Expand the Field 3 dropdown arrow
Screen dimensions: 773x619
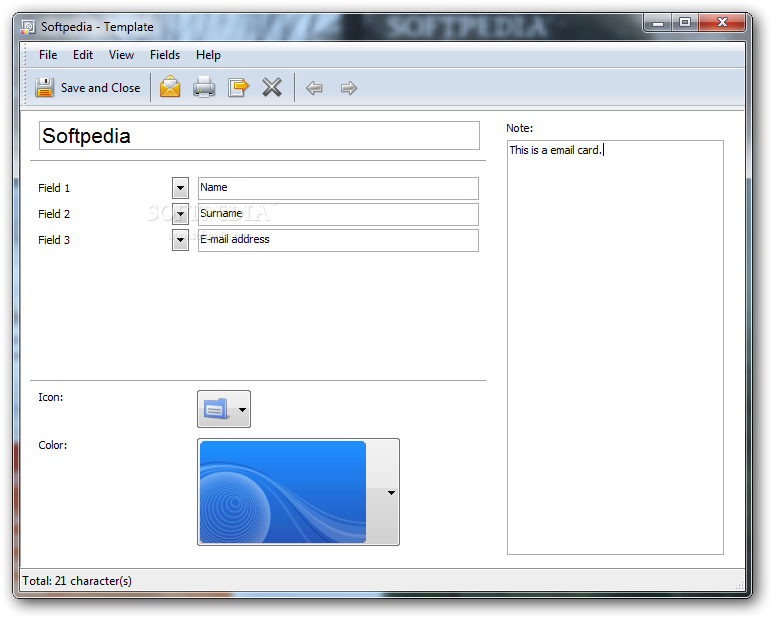pyautogui.click(x=180, y=240)
